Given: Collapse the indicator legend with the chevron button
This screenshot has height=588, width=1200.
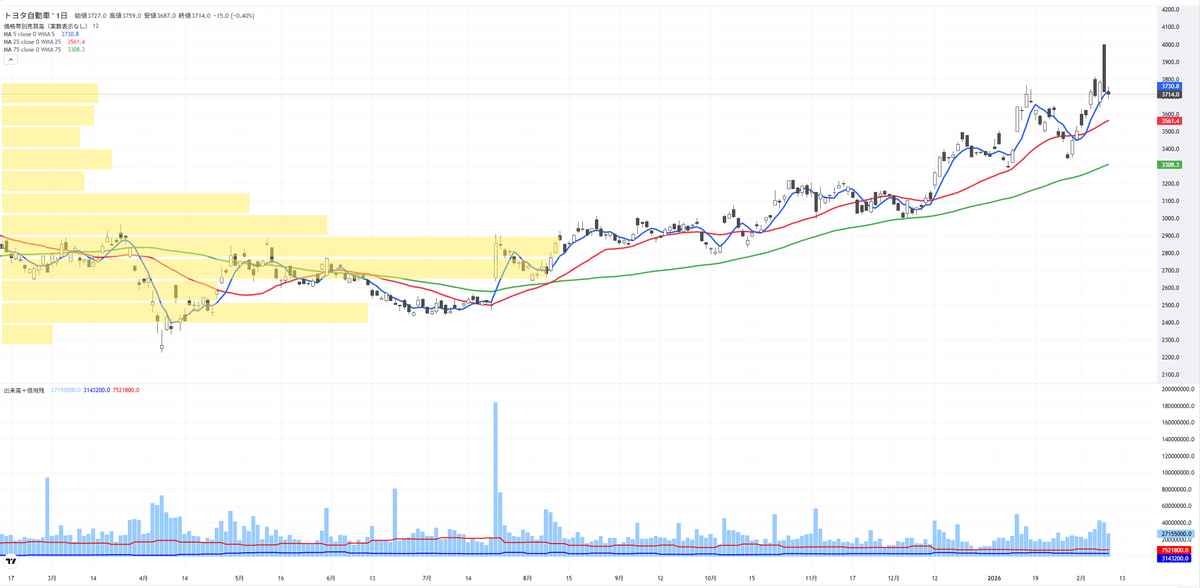Looking at the screenshot, I should tap(9, 61).
